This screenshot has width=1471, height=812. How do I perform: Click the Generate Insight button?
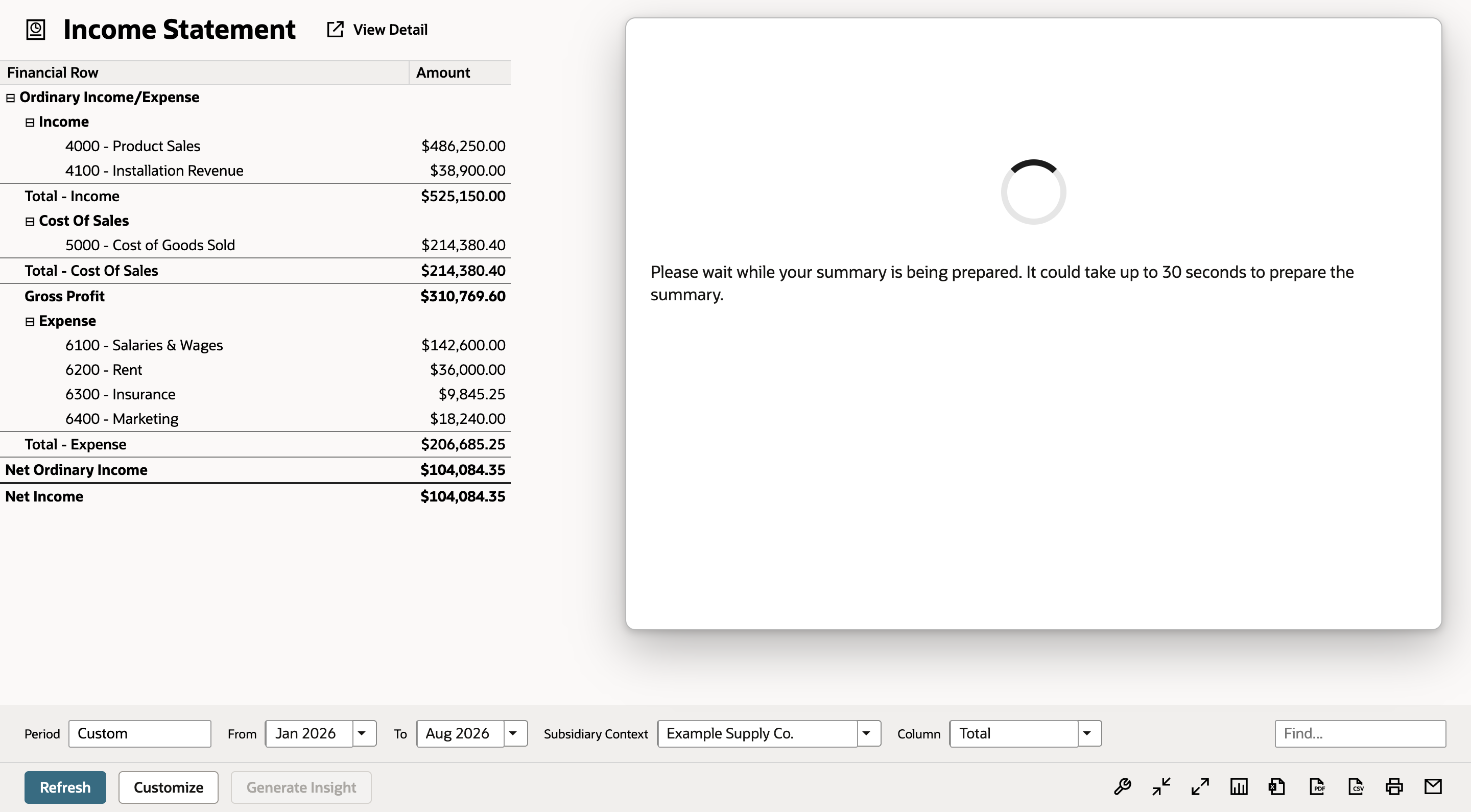[301, 787]
